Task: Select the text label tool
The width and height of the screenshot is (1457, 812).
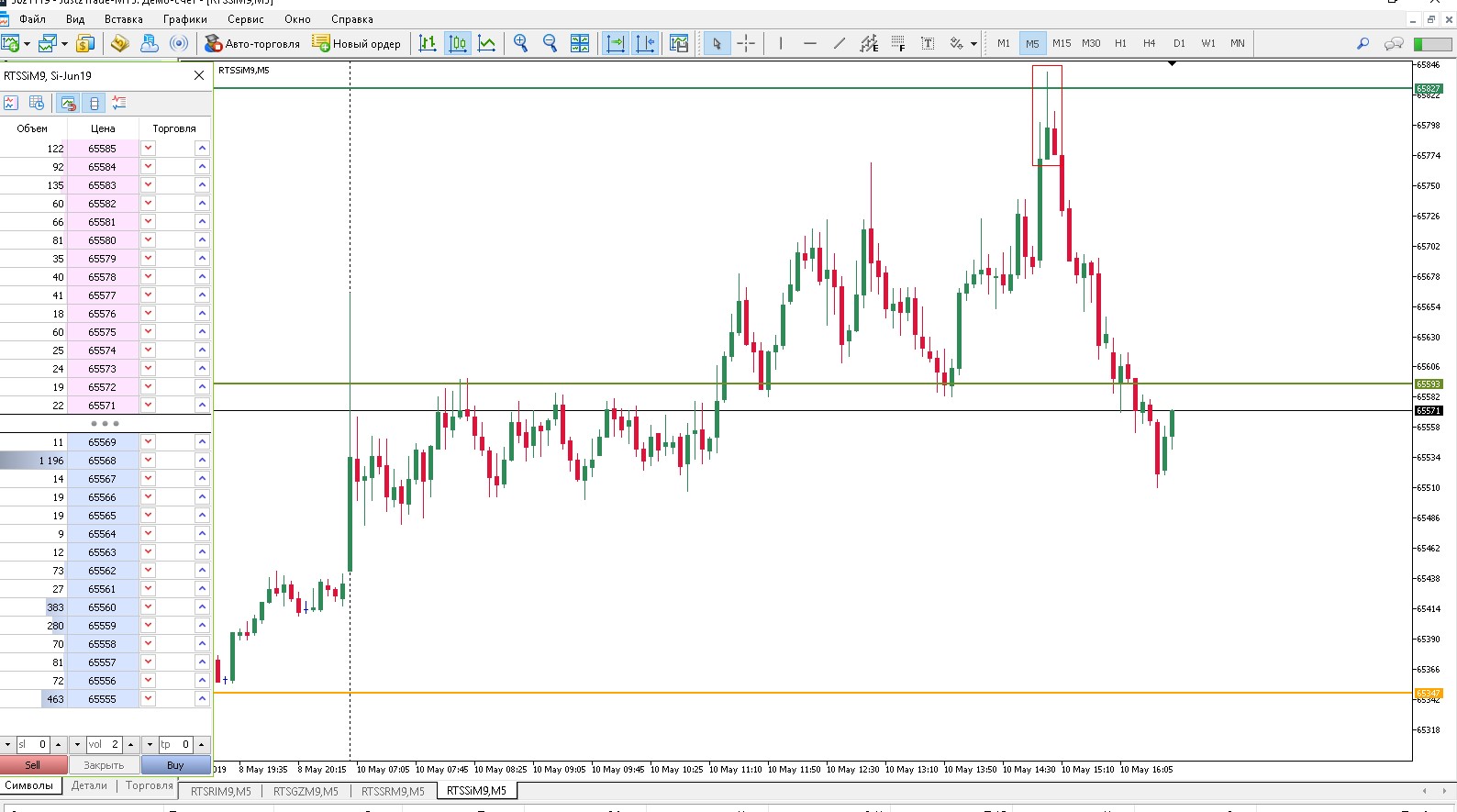Action: 928,43
